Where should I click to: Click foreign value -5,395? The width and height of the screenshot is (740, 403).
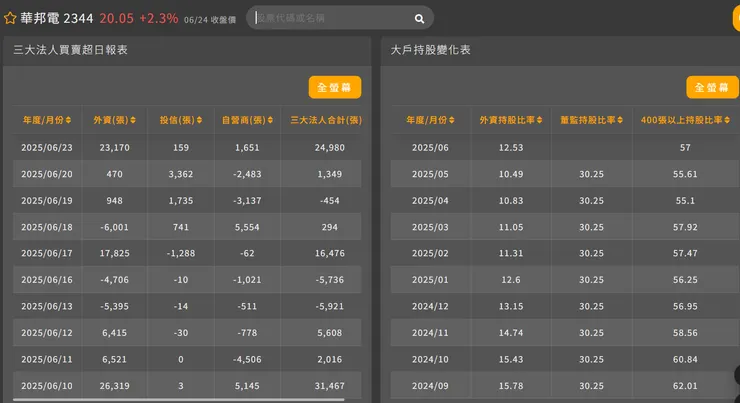(114, 306)
